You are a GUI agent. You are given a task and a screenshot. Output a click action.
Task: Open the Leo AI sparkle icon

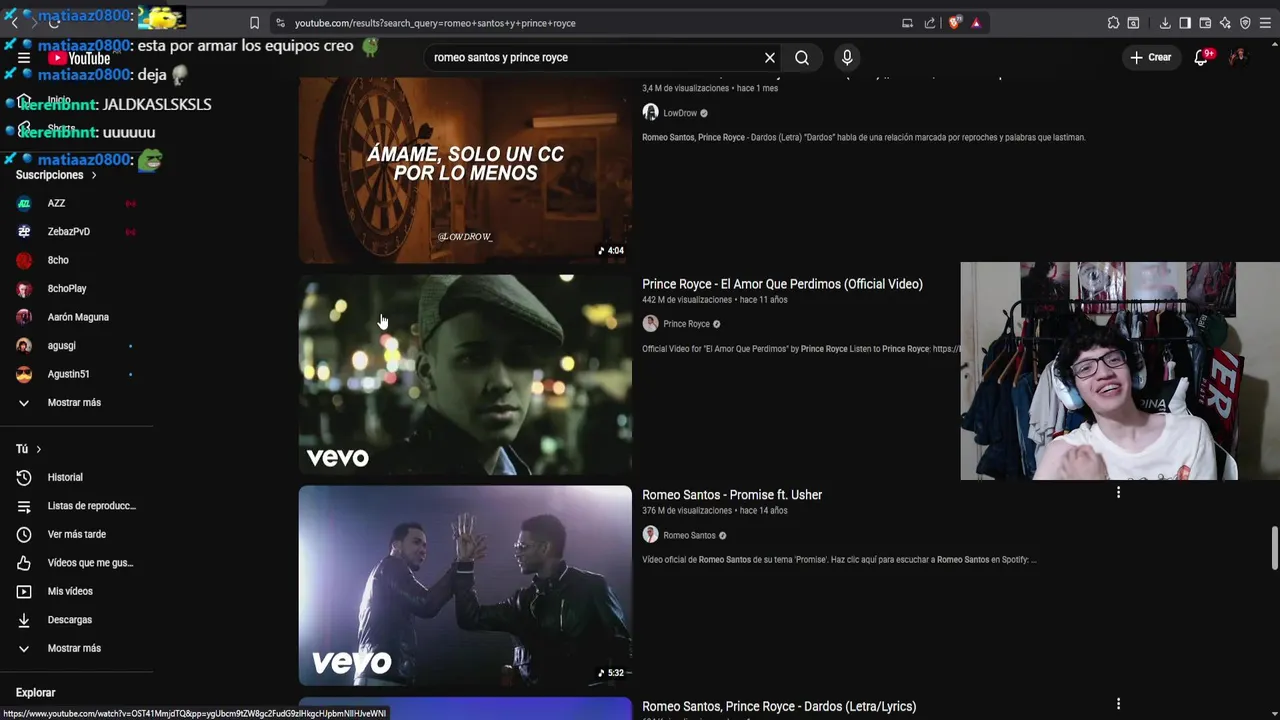pos(1225,23)
